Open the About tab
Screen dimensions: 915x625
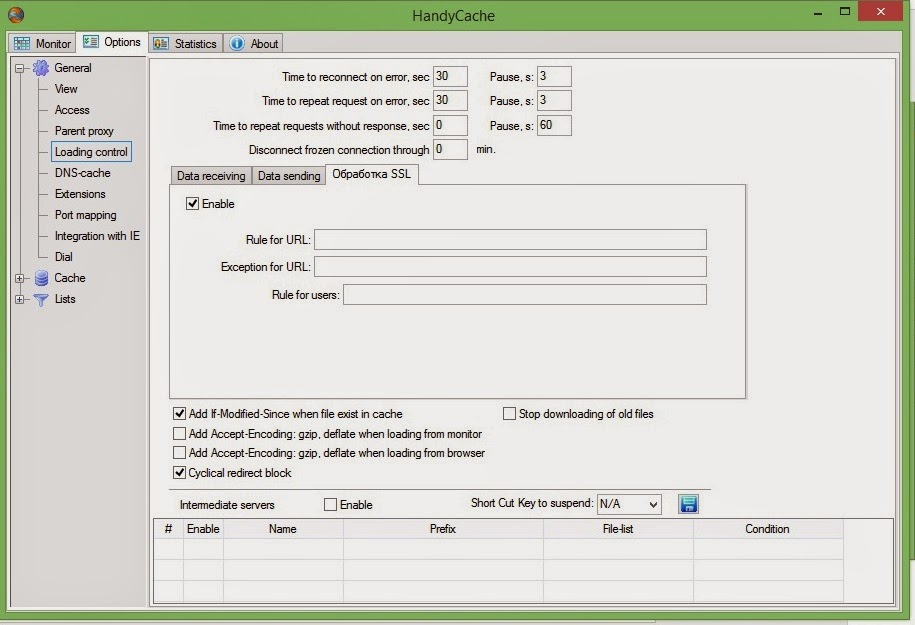click(x=253, y=44)
